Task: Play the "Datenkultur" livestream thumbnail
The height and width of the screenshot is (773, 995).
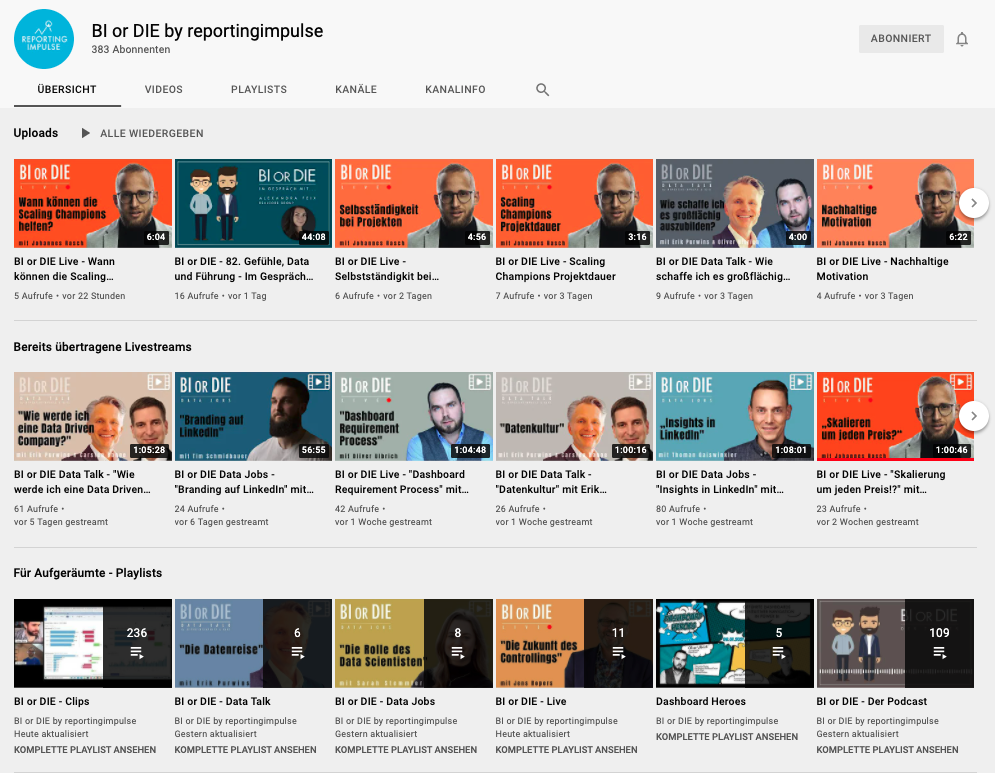Action: tap(574, 416)
